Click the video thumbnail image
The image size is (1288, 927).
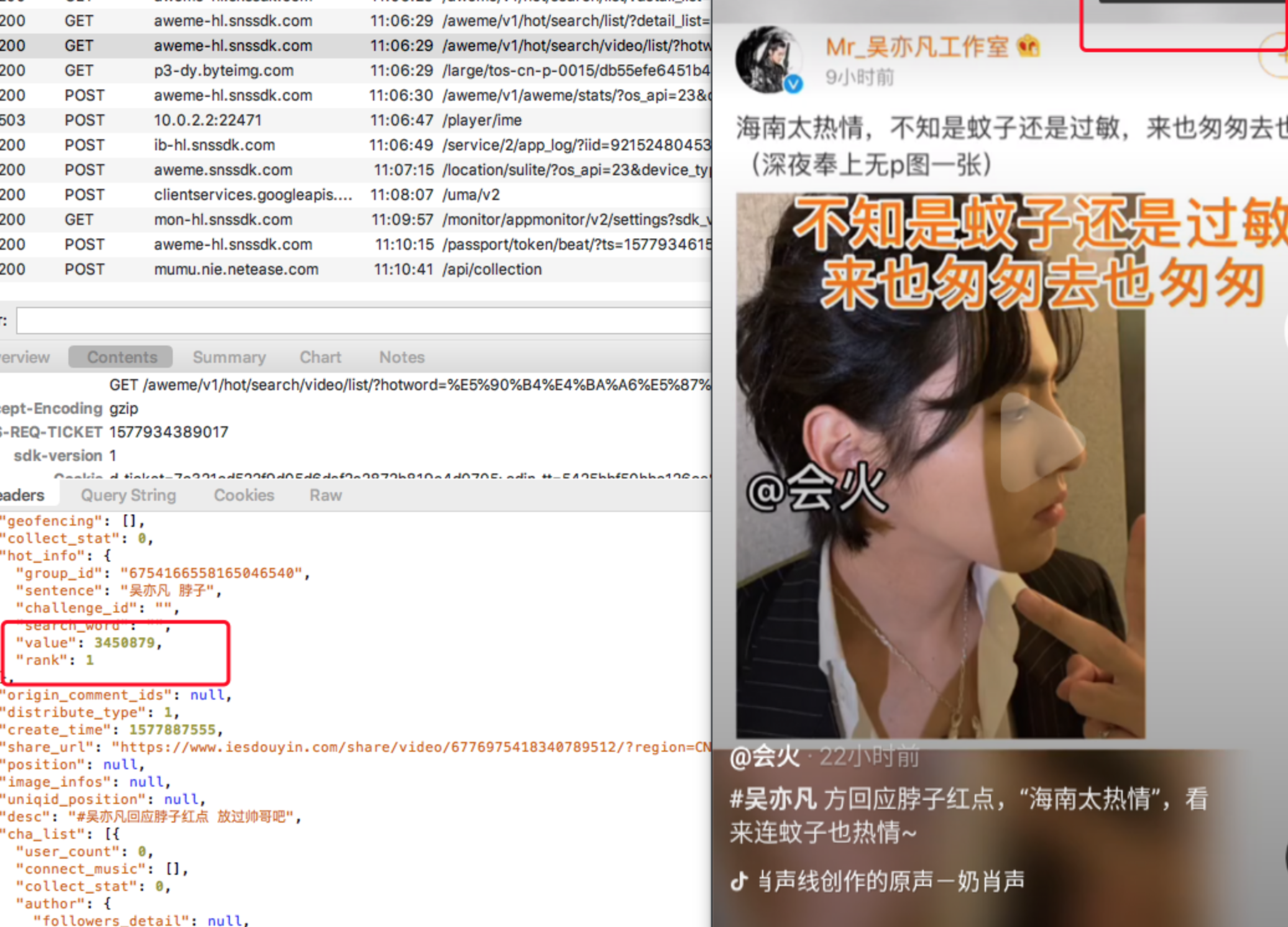(940, 466)
